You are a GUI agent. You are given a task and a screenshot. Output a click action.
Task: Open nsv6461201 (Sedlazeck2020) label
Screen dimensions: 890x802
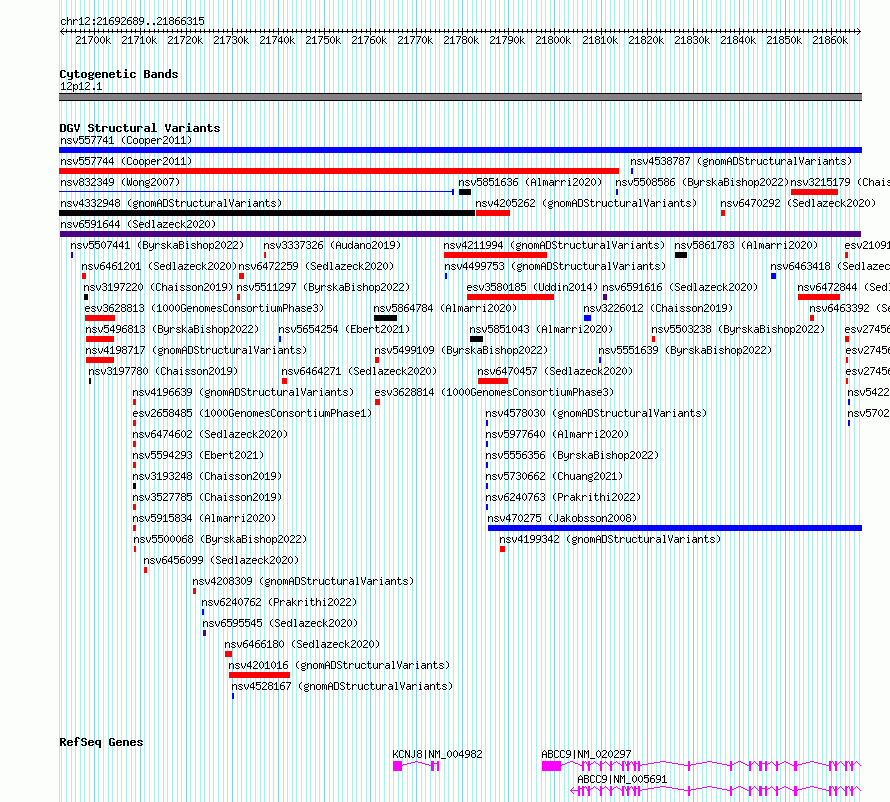click(x=159, y=266)
